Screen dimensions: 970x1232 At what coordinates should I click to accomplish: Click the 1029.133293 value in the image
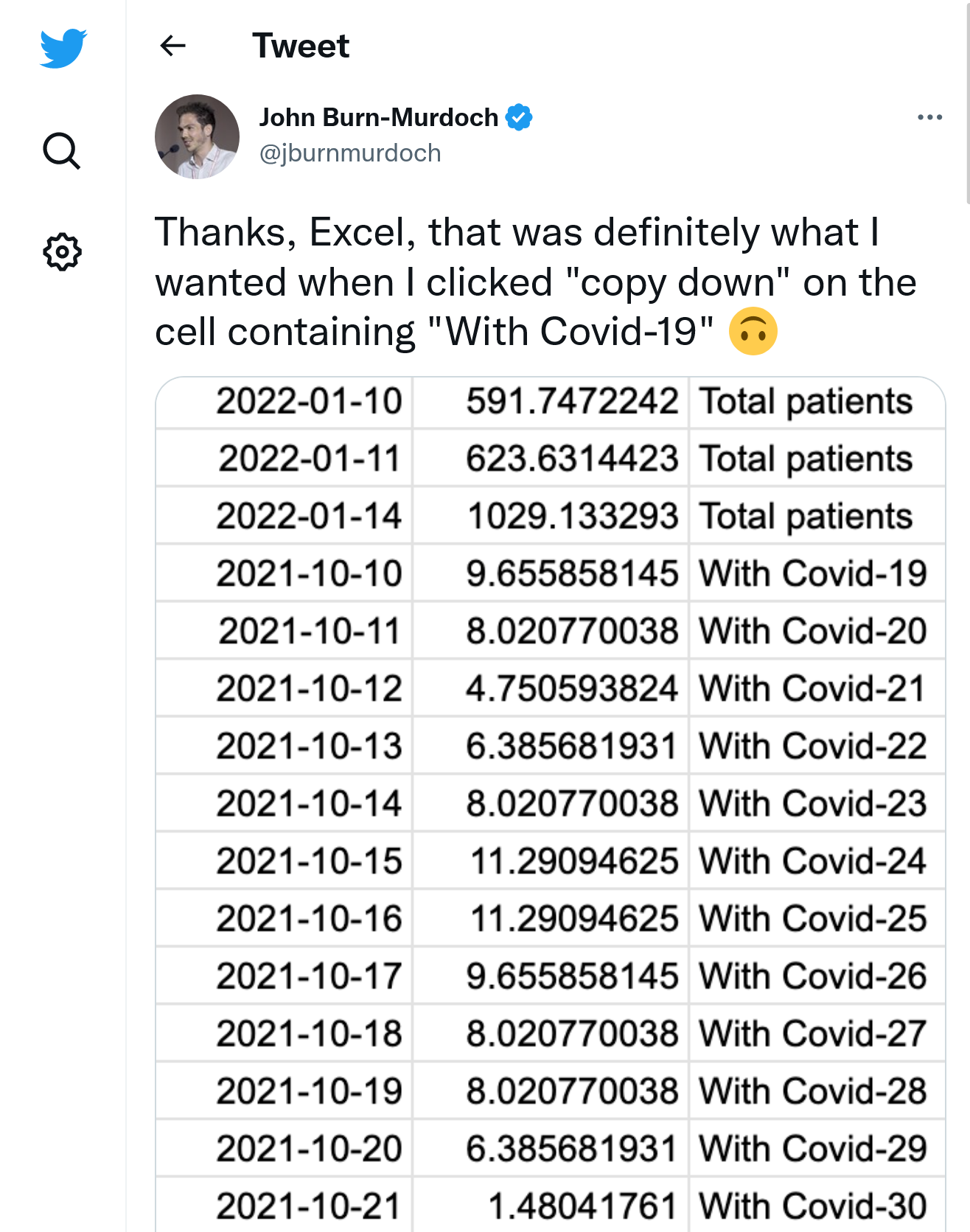(573, 516)
